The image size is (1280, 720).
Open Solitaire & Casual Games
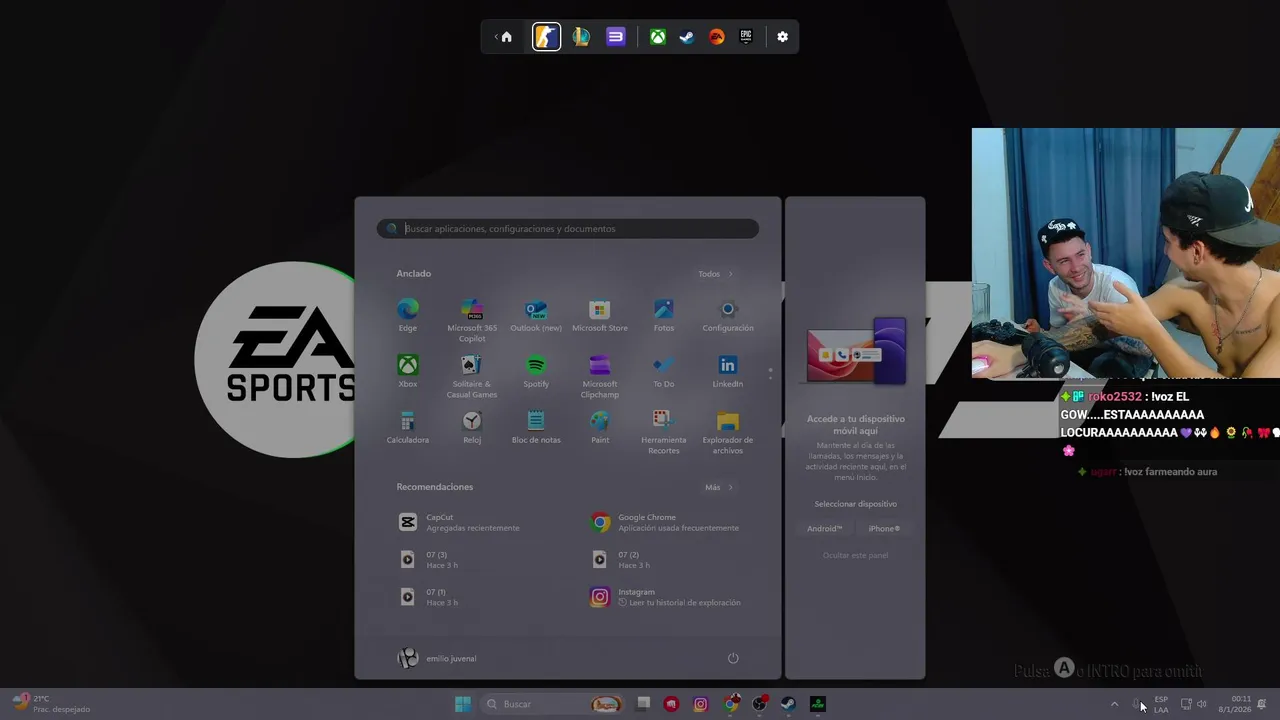click(x=472, y=376)
